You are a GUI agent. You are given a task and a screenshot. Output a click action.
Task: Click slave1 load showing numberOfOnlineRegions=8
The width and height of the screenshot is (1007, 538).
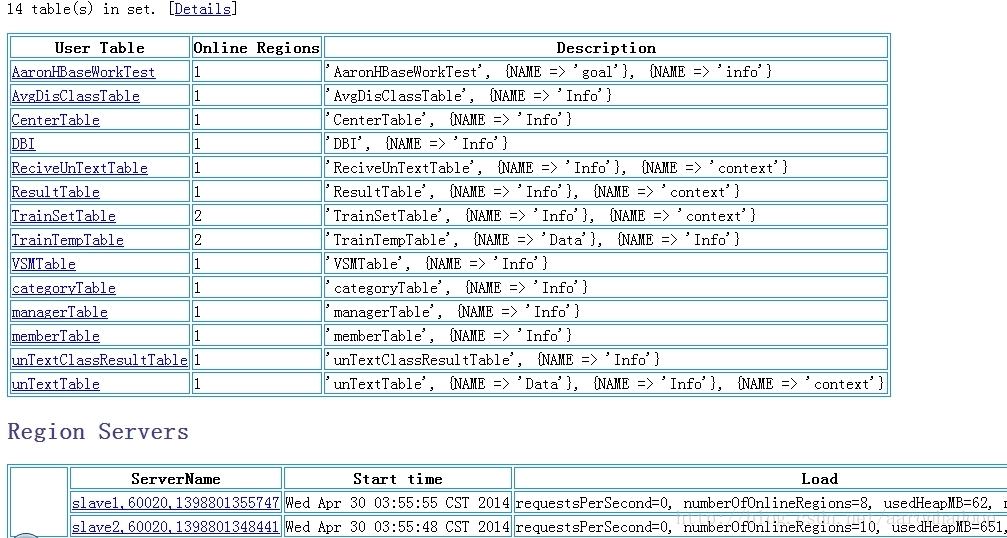click(760, 503)
